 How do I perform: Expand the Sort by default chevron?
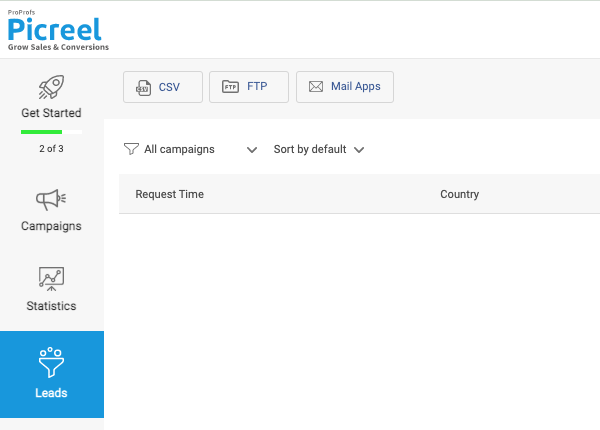[x=359, y=150]
